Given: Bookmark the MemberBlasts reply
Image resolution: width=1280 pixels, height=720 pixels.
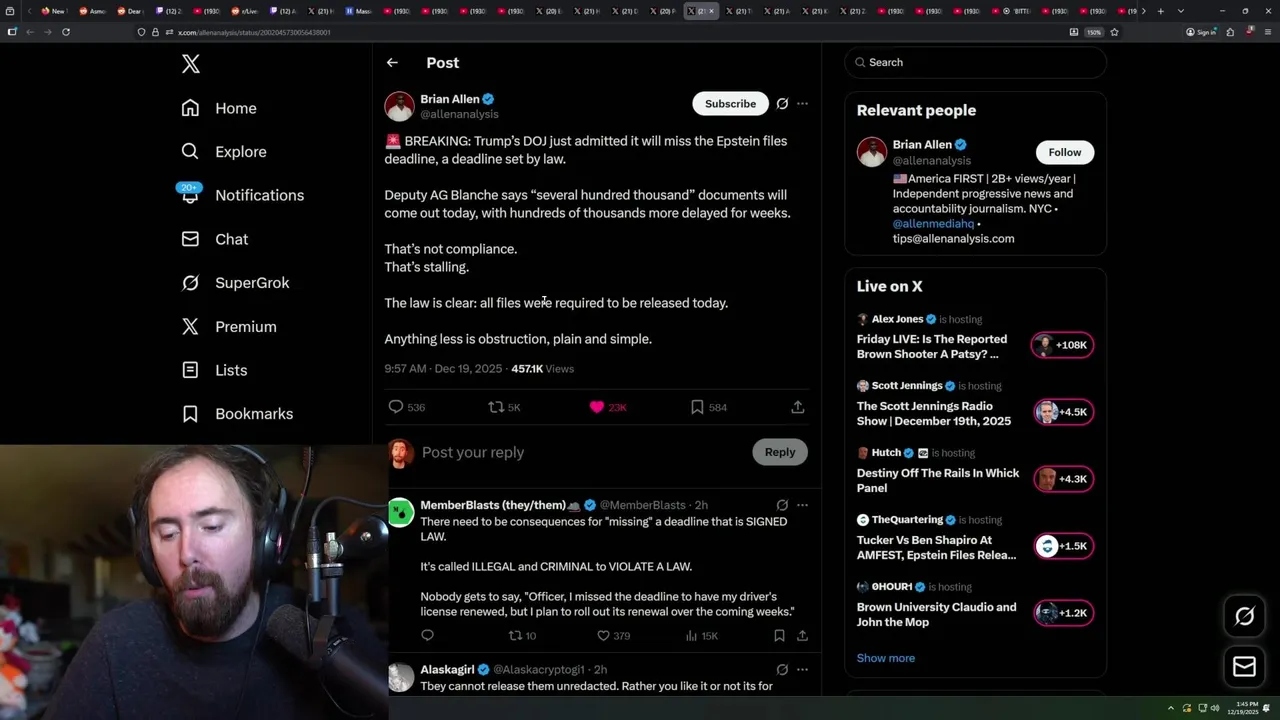Looking at the screenshot, I should coord(779,635).
